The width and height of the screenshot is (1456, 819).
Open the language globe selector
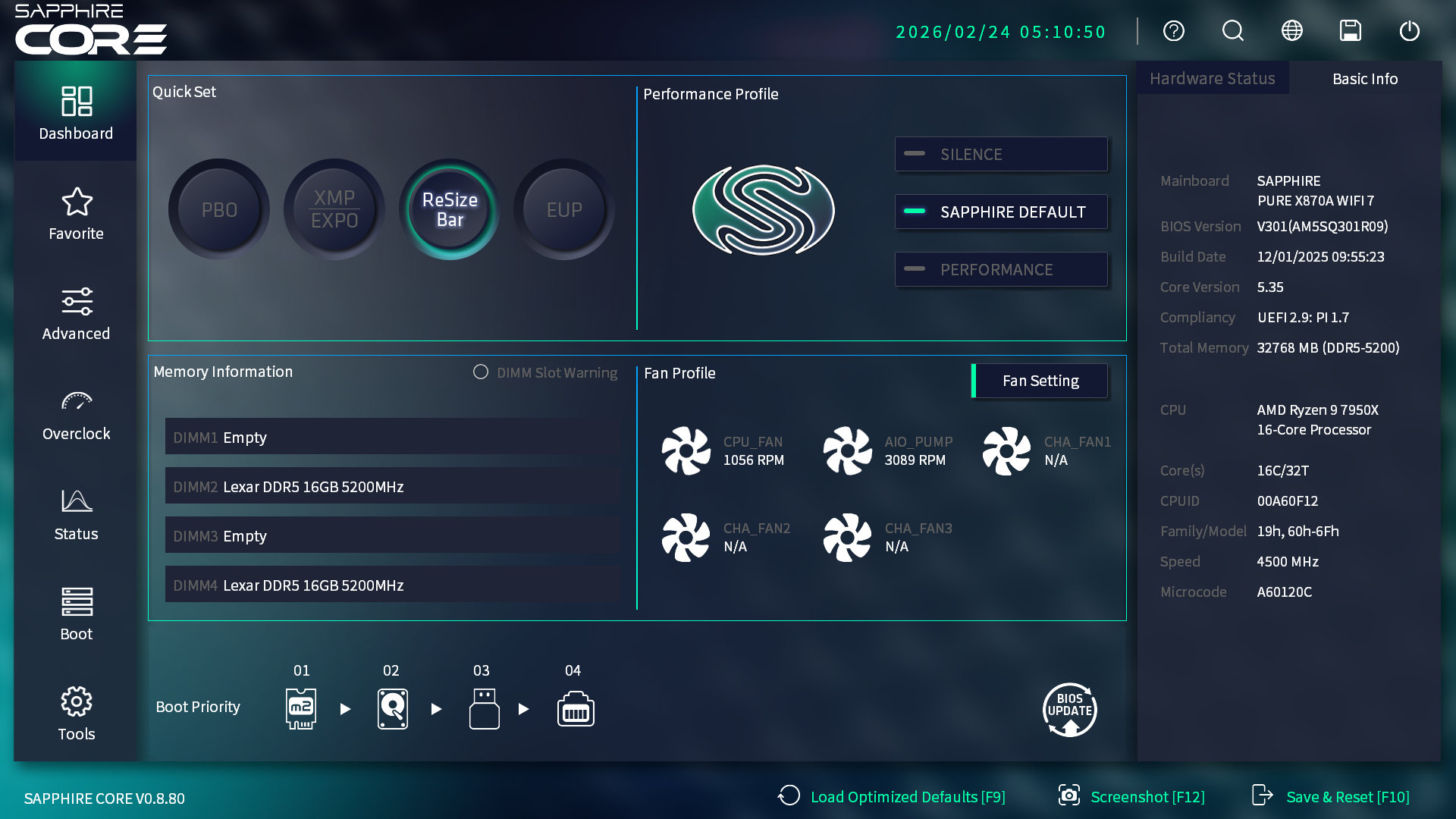[x=1291, y=30]
